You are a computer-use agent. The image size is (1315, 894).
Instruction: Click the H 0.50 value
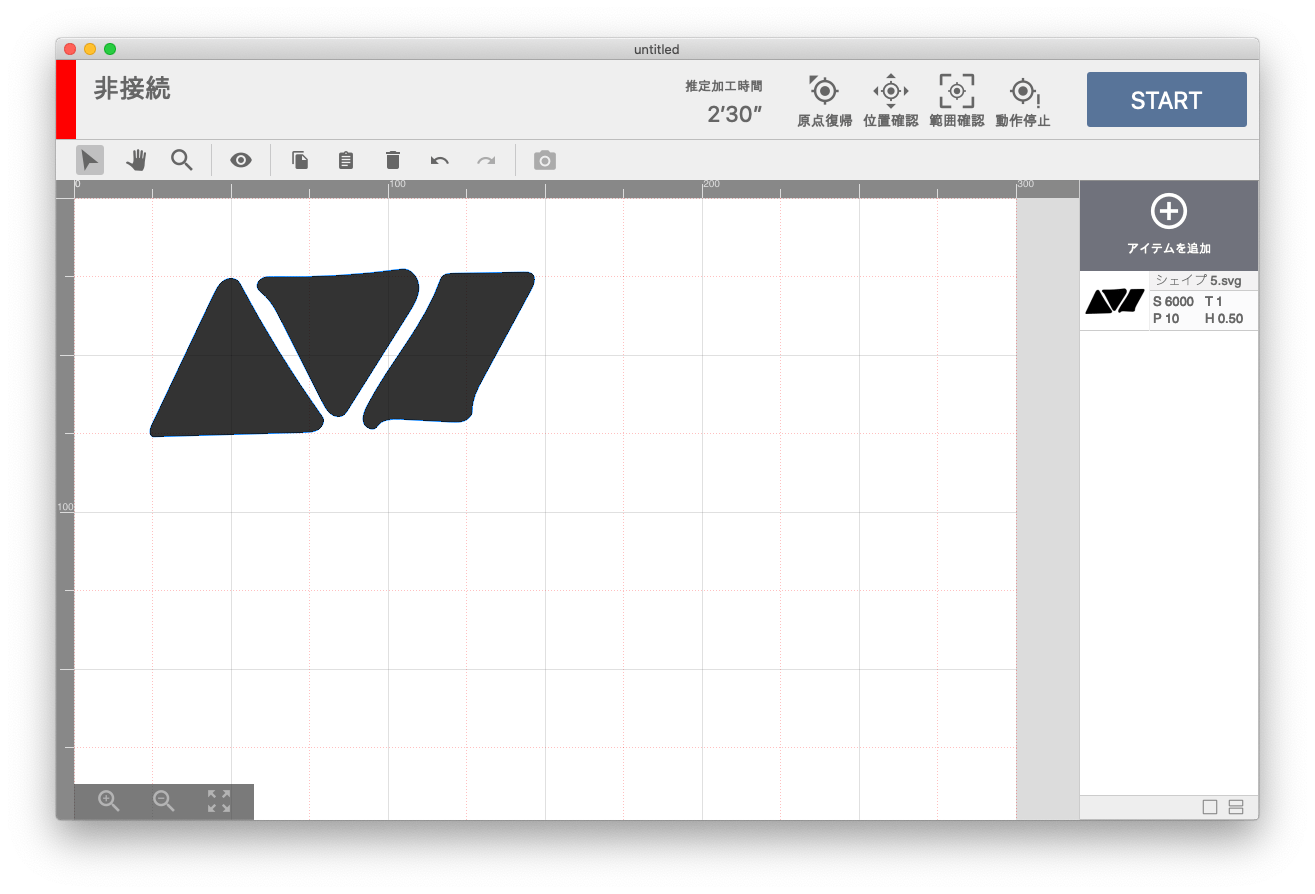(1224, 319)
